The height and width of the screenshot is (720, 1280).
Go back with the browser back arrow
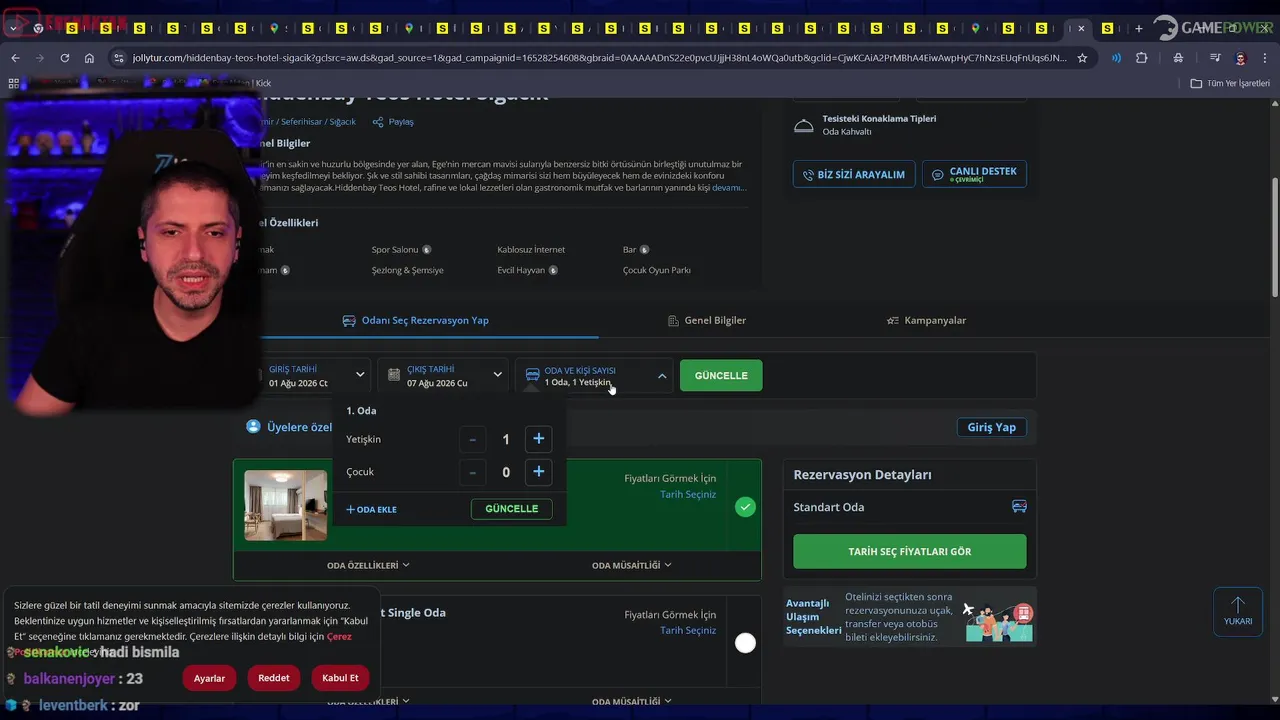coord(15,58)
